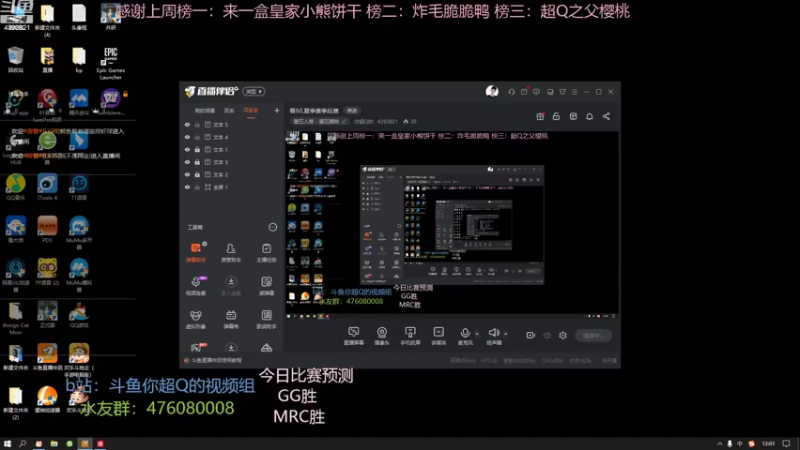Click the video record camera icon
800x450 pixels.
coord(531,335)
